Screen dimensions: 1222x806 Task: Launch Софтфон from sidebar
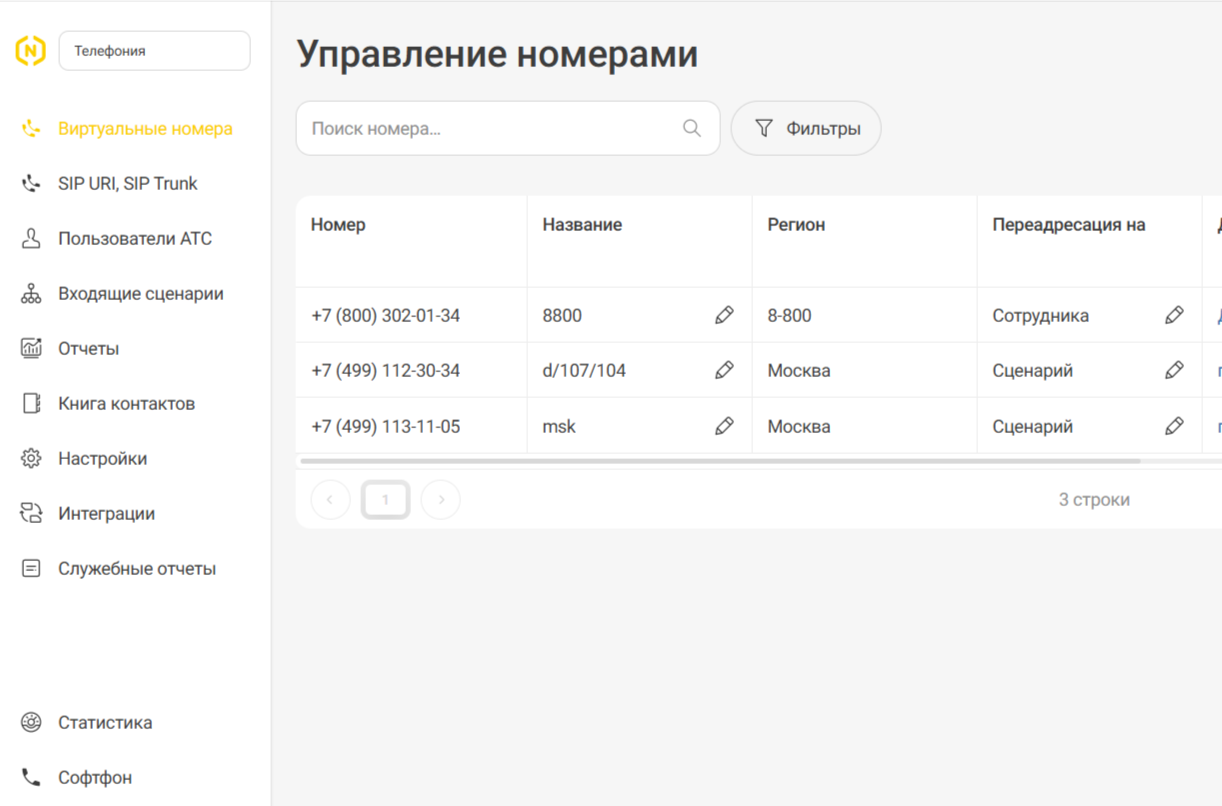tap(94, 777)
